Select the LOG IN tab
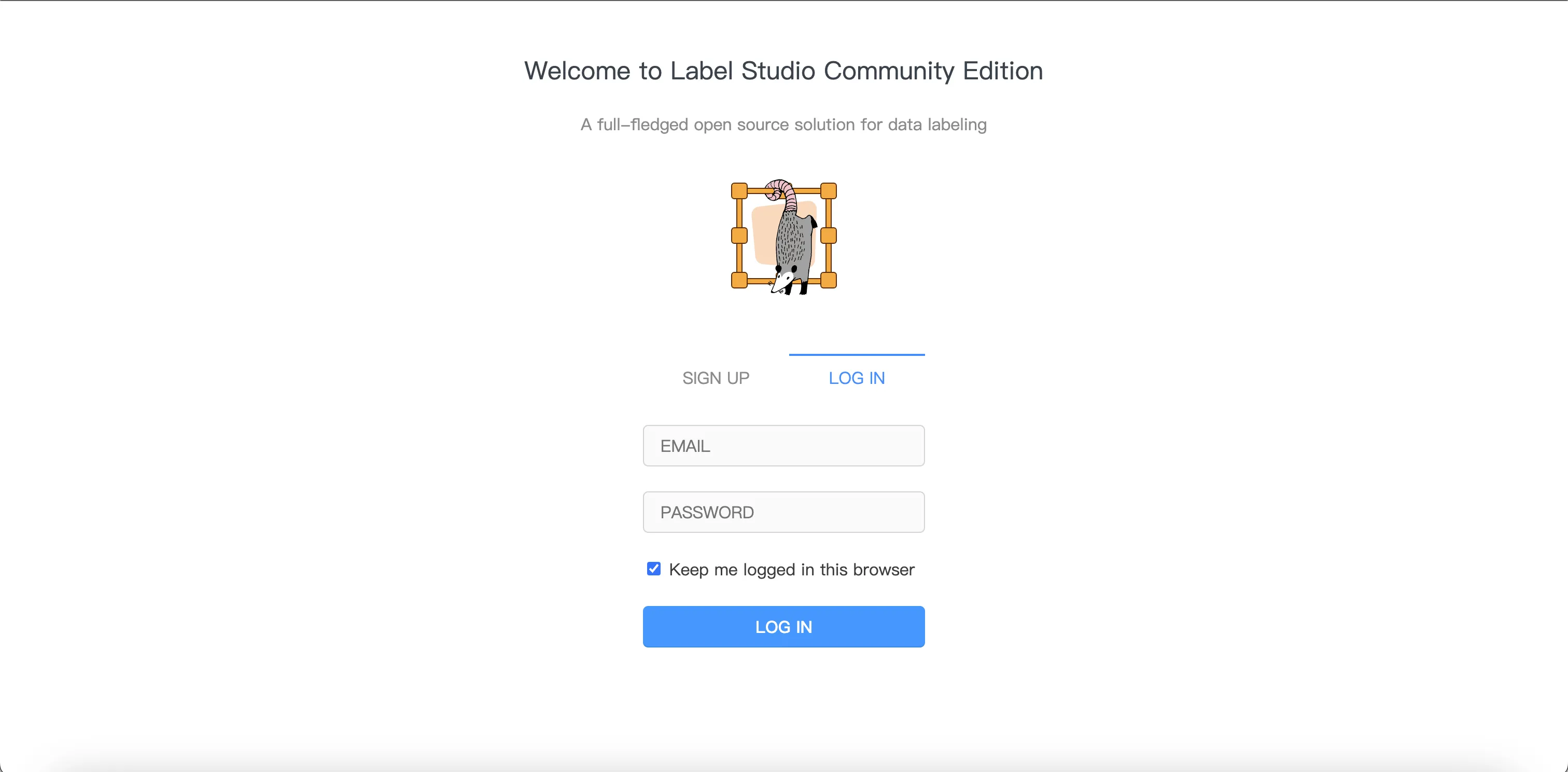The image size is (1568, 772). tap(857, 378)
